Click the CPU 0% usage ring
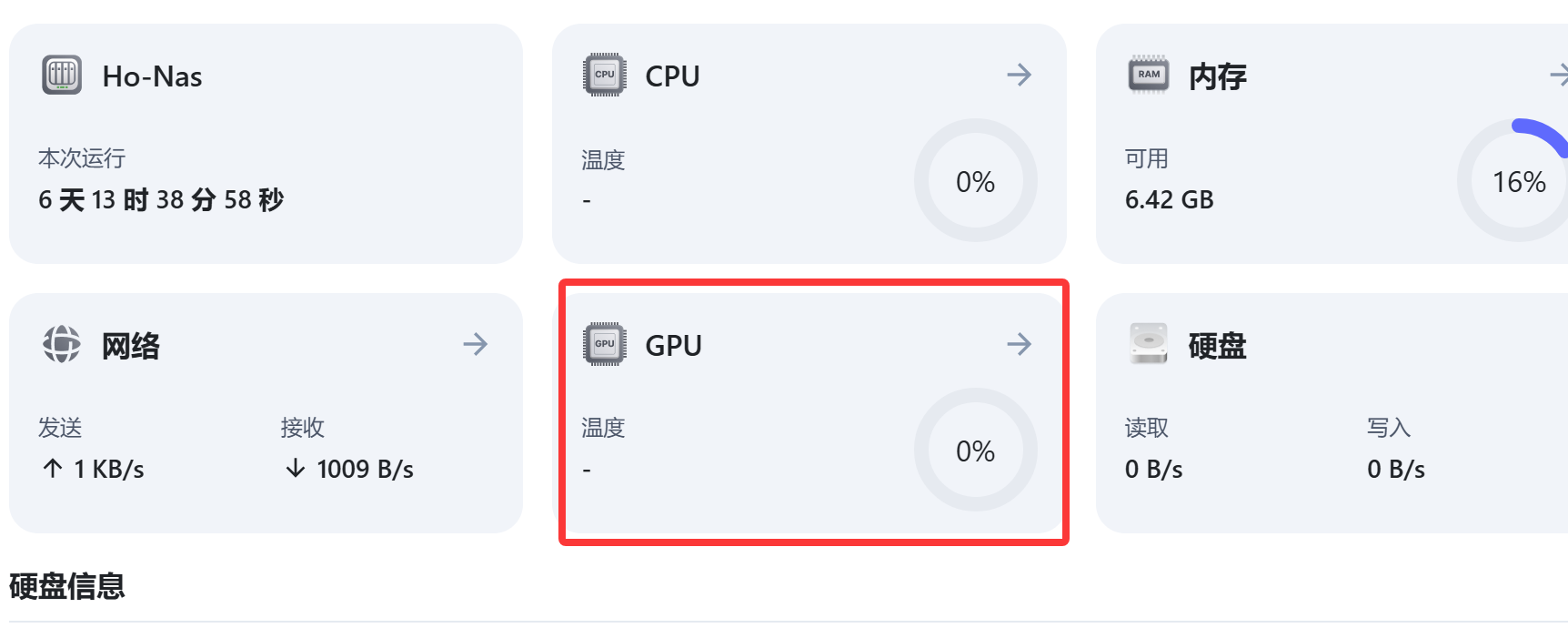The width and height of the screenshot is (1568, 628). (x=976, y=180)
